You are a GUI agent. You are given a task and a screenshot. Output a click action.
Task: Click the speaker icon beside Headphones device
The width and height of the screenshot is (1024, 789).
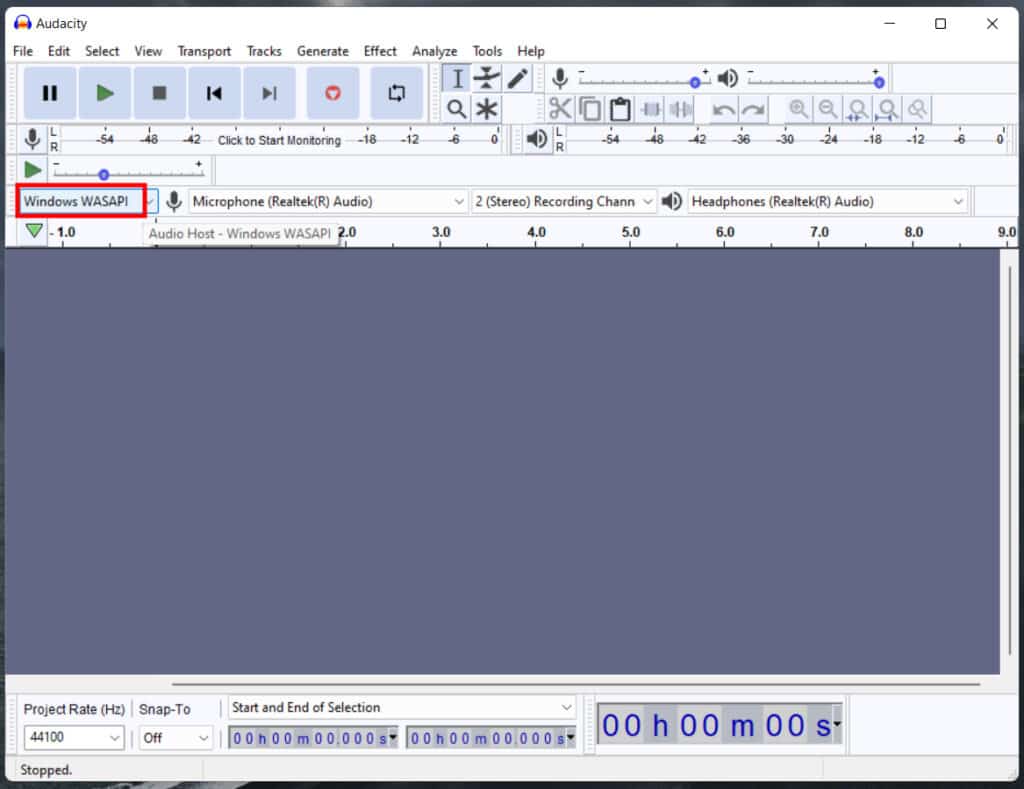pos(671,201)
